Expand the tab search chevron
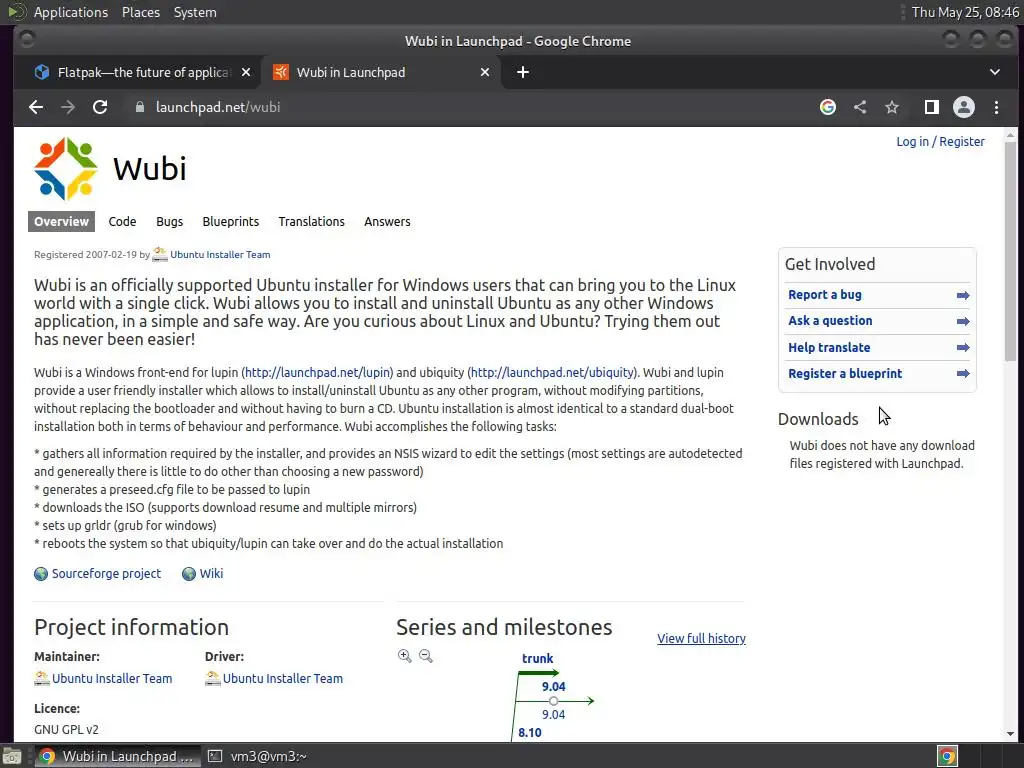Viewport: 1024px width, 768px height. click(995, 72)
